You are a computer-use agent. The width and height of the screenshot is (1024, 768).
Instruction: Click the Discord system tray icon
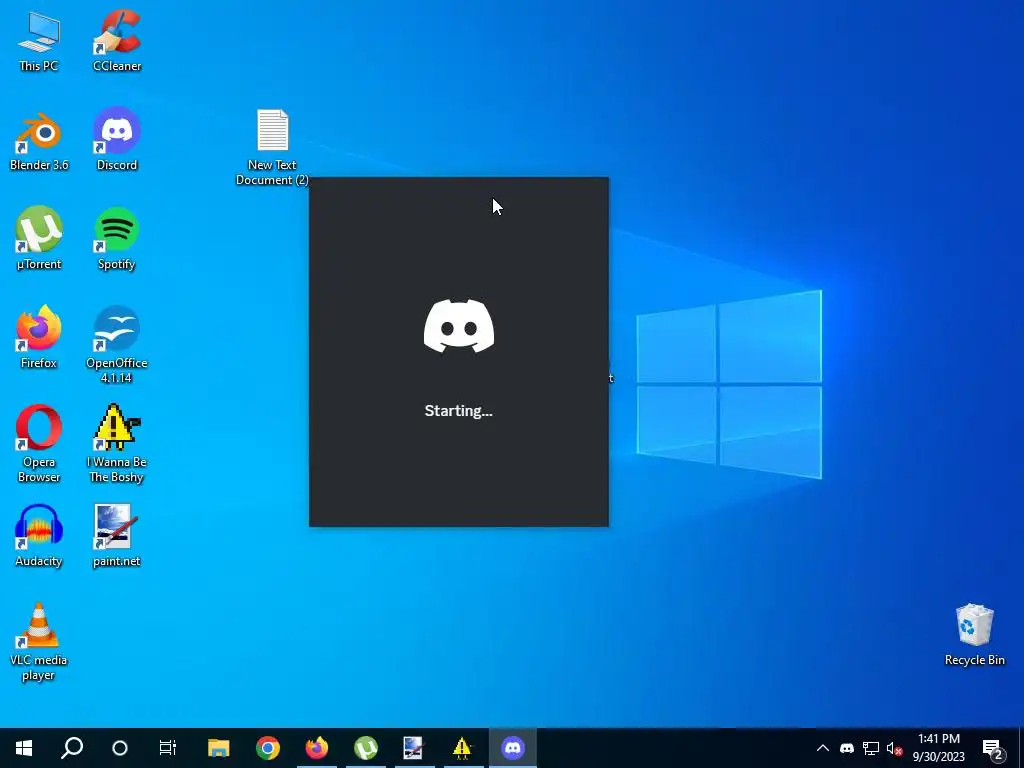point(847,748)
